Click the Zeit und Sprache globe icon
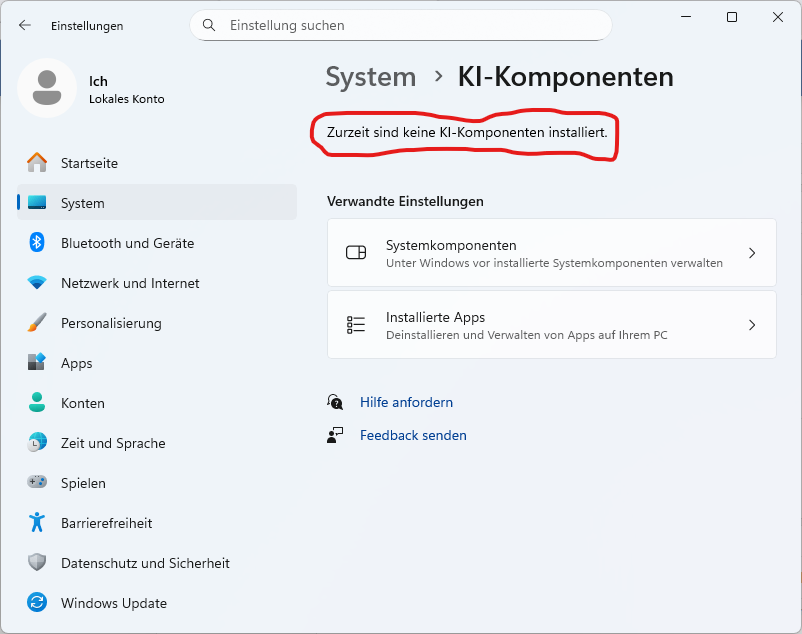802x634 pixels. (x=37, y=442)
